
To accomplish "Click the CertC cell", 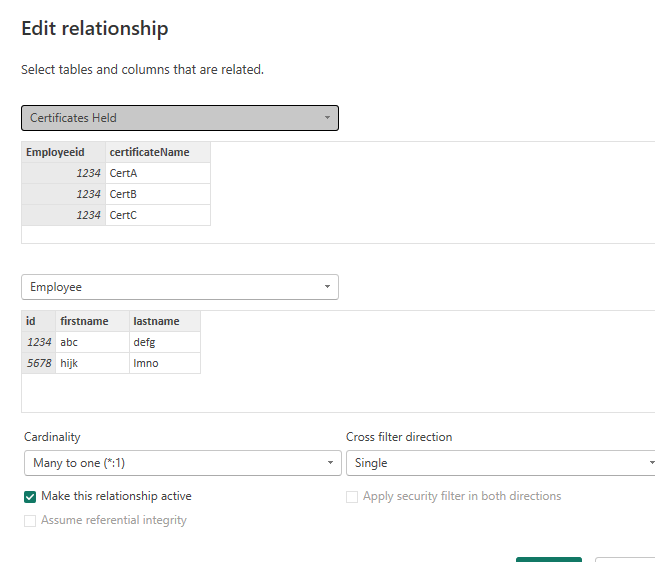I will (x=158, y=215).
